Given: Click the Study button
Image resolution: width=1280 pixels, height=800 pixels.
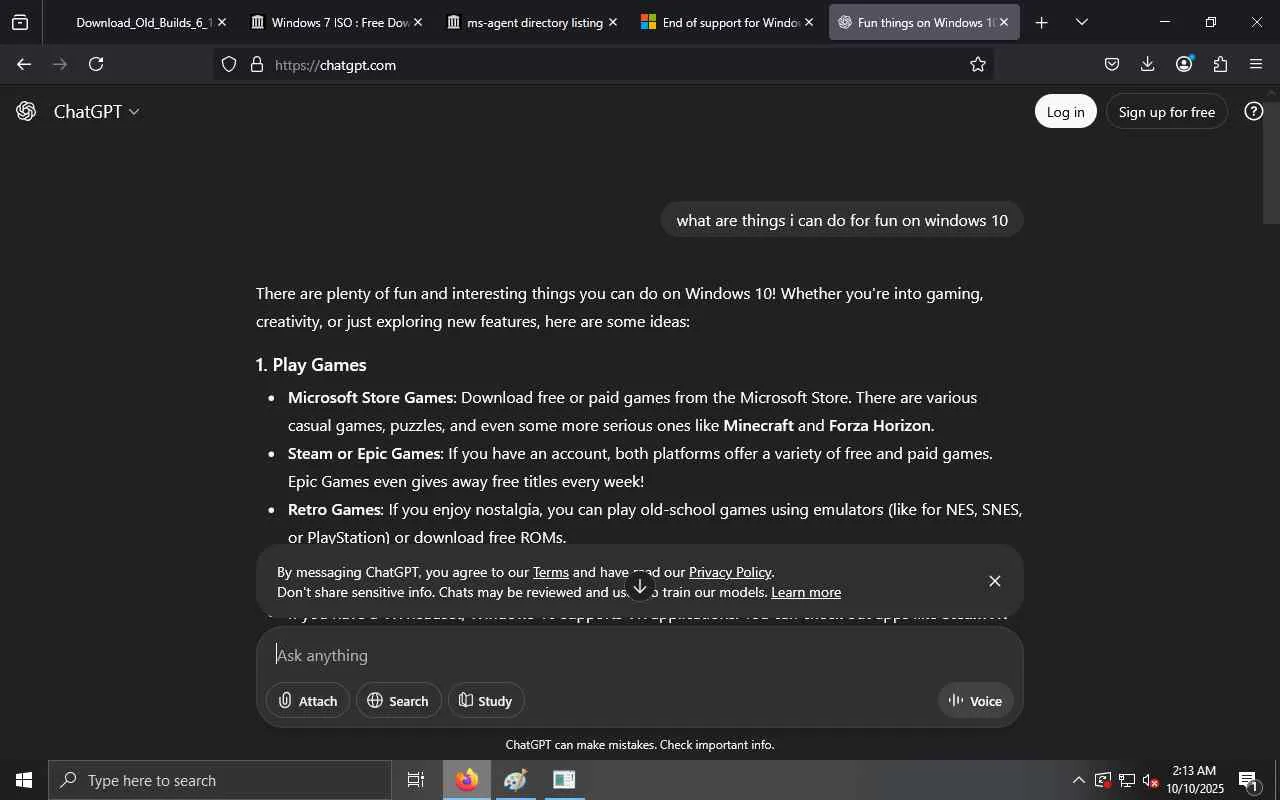Looking at the screenshot, I should click(486, 701).
